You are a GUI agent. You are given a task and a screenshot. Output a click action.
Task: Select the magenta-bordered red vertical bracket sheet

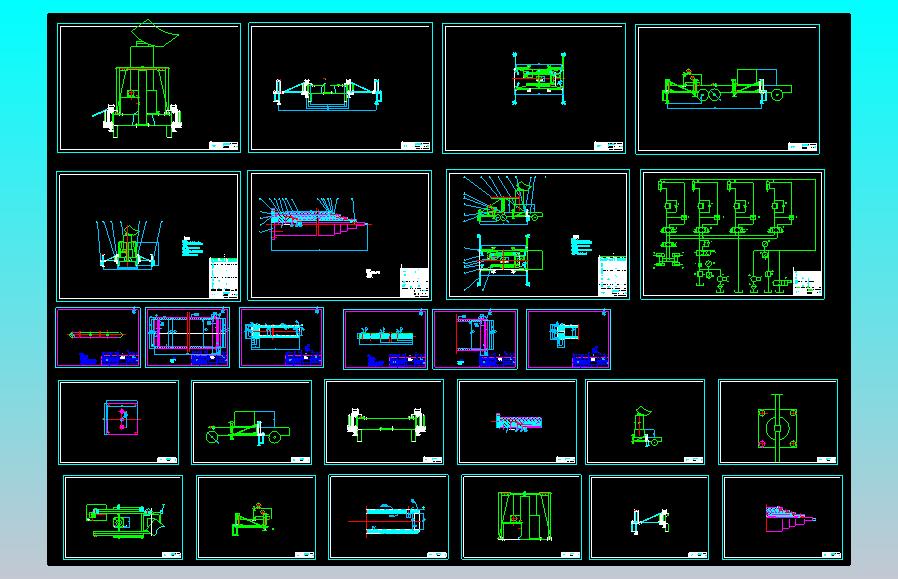475,339
